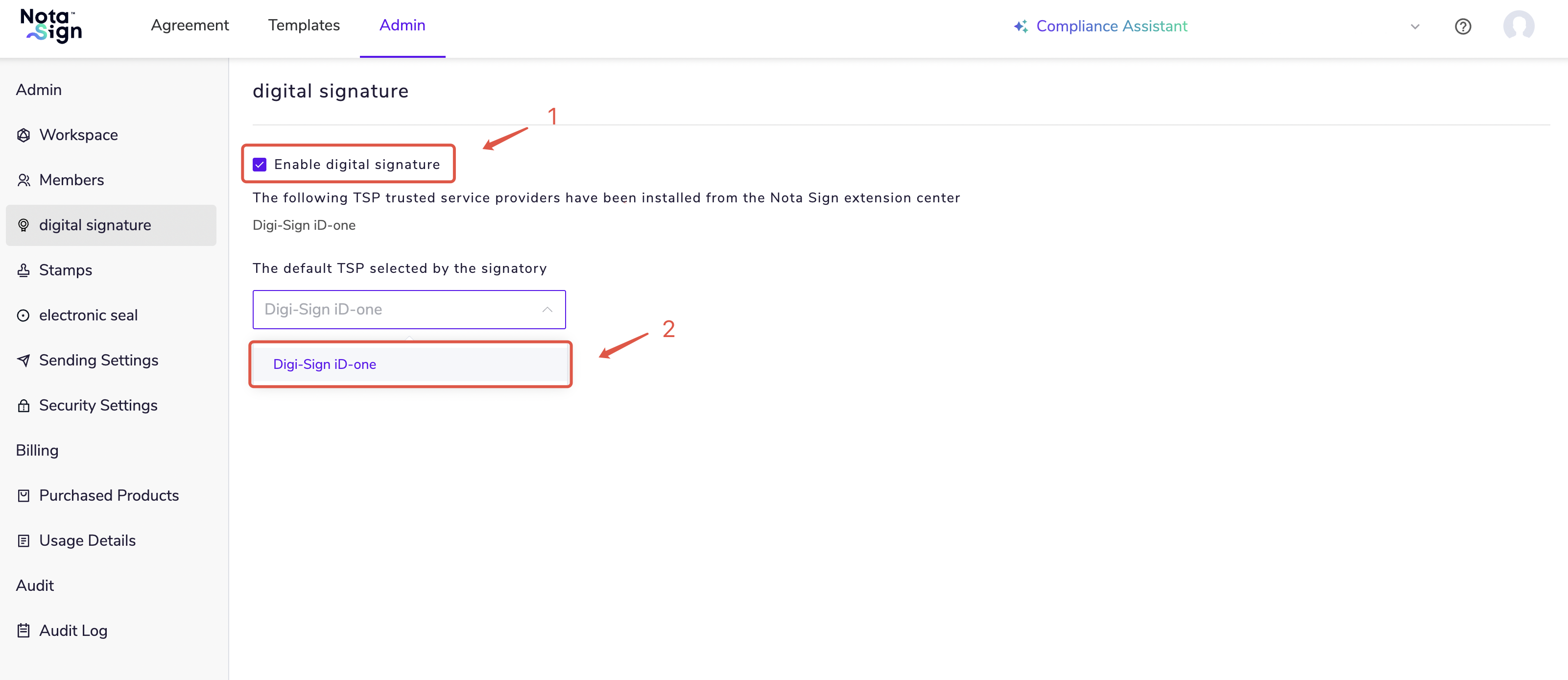1568x680 pixels.
Task: Select Digi-Sign iD-one dropdown option
Action: point(325,364)
